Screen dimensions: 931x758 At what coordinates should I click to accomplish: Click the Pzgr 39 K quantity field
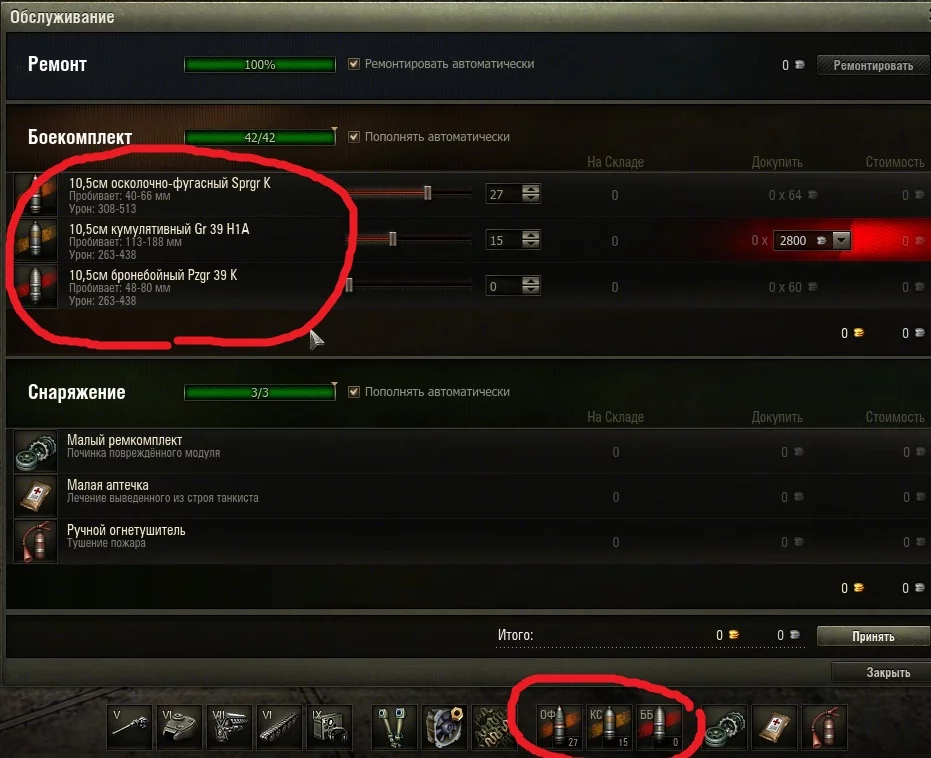coord(504,286)
